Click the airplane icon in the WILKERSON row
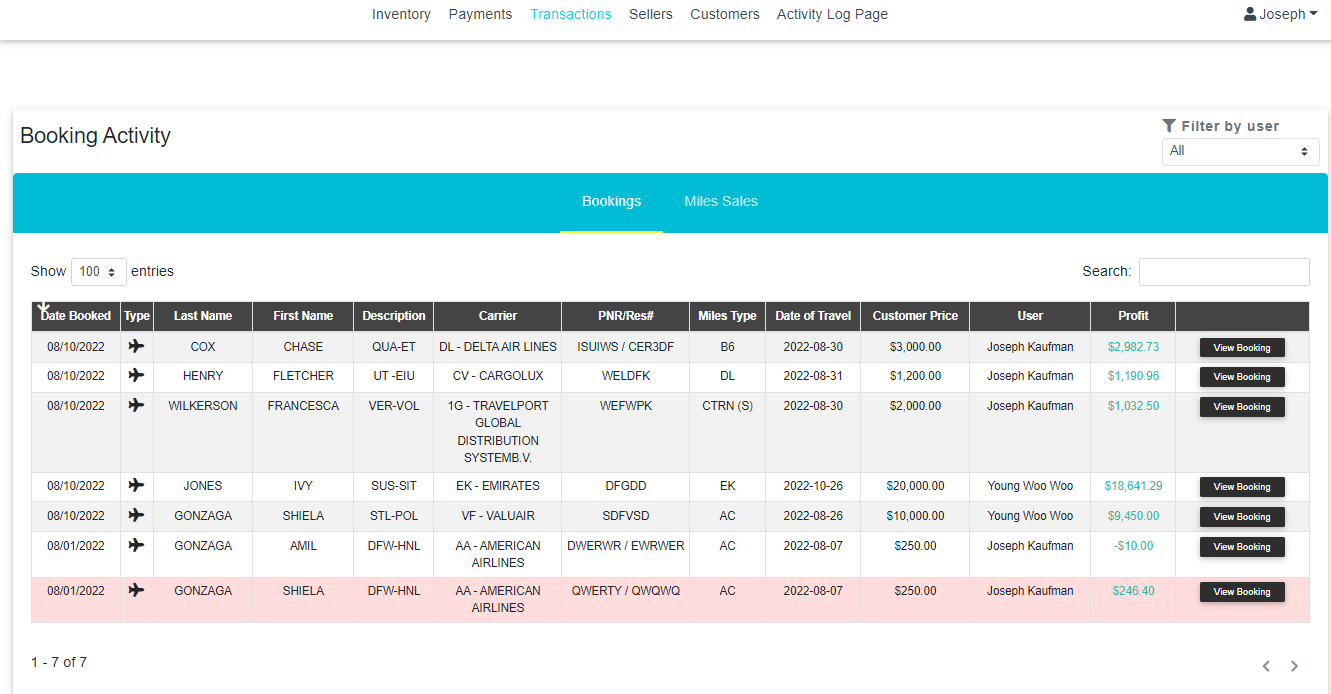The width and height of the screenshot is (1331, 694). coord(137,406)
